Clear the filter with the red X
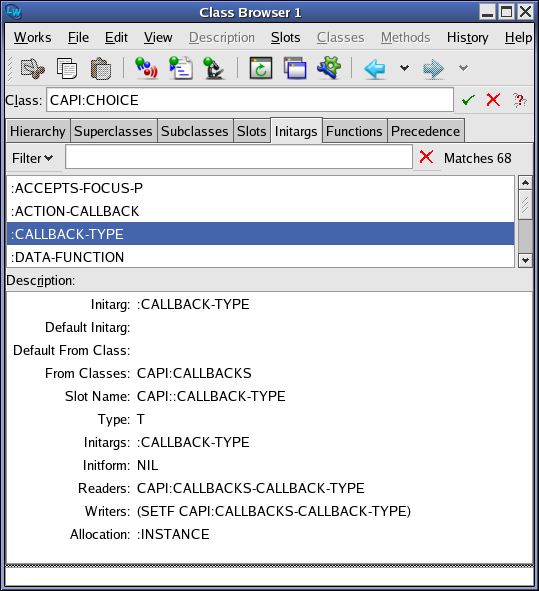Screen dimensions: 539x591 click(x=426, y=157)
